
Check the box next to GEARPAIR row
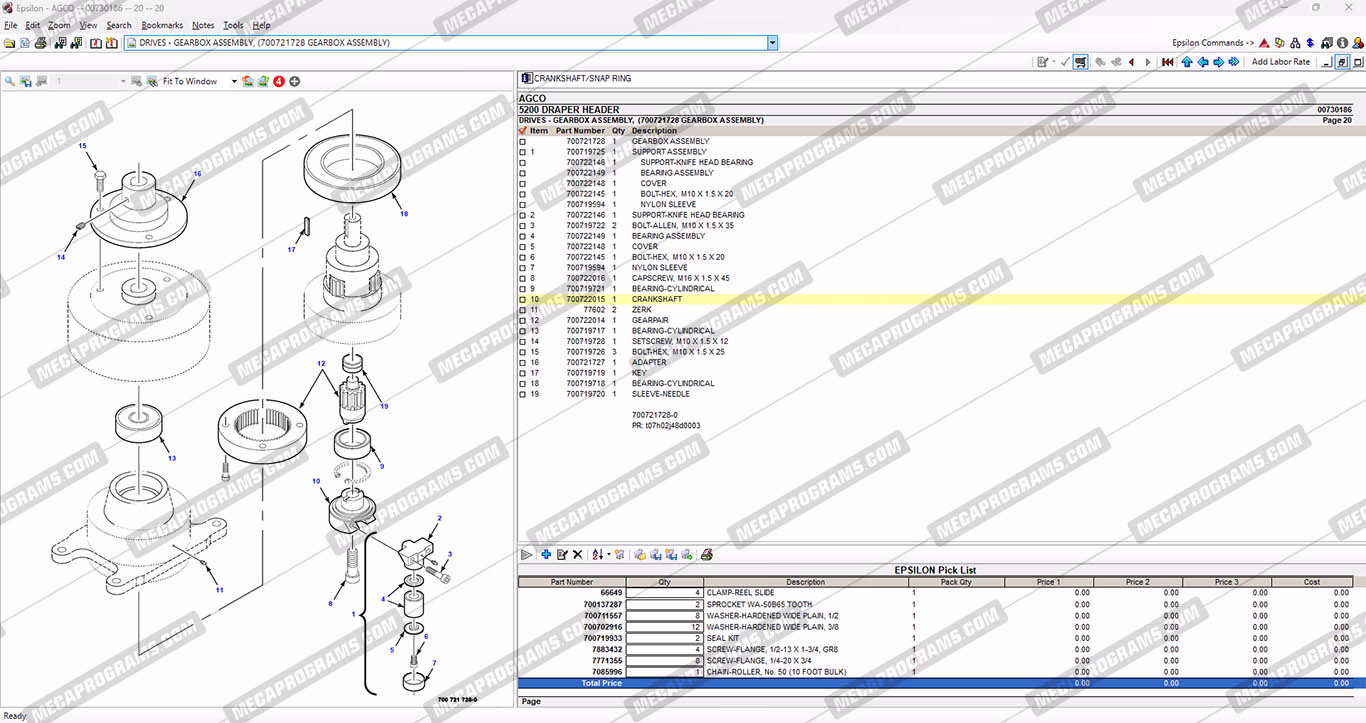coord(522,320)
